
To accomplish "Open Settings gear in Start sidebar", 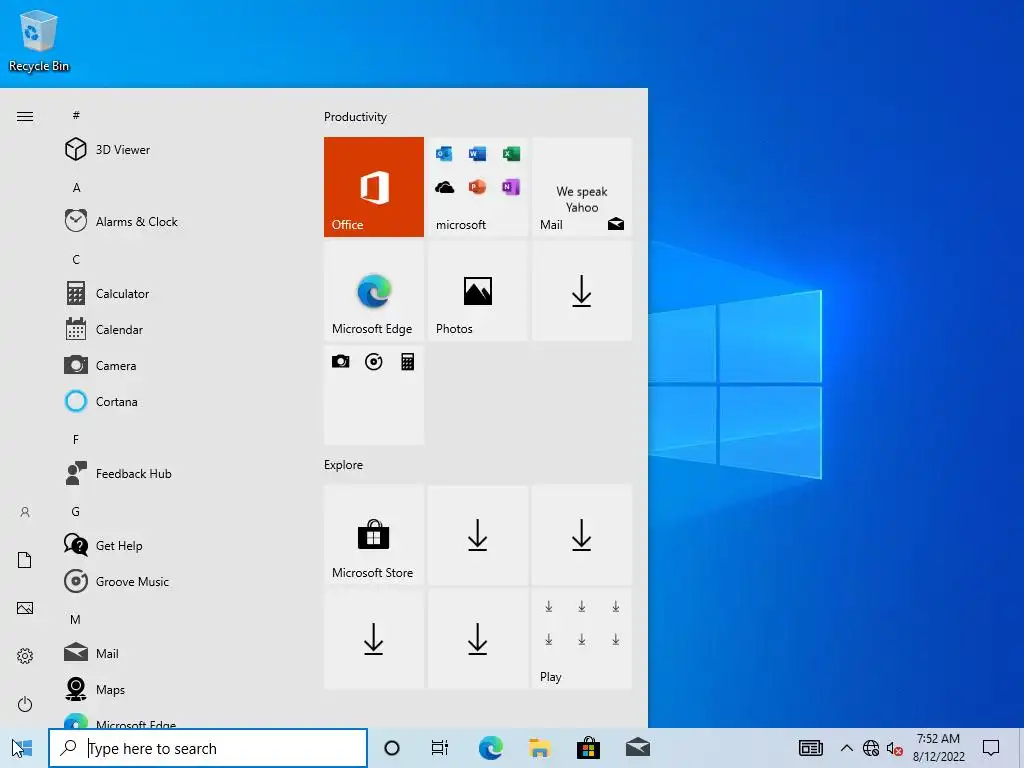I will (25, 656).
